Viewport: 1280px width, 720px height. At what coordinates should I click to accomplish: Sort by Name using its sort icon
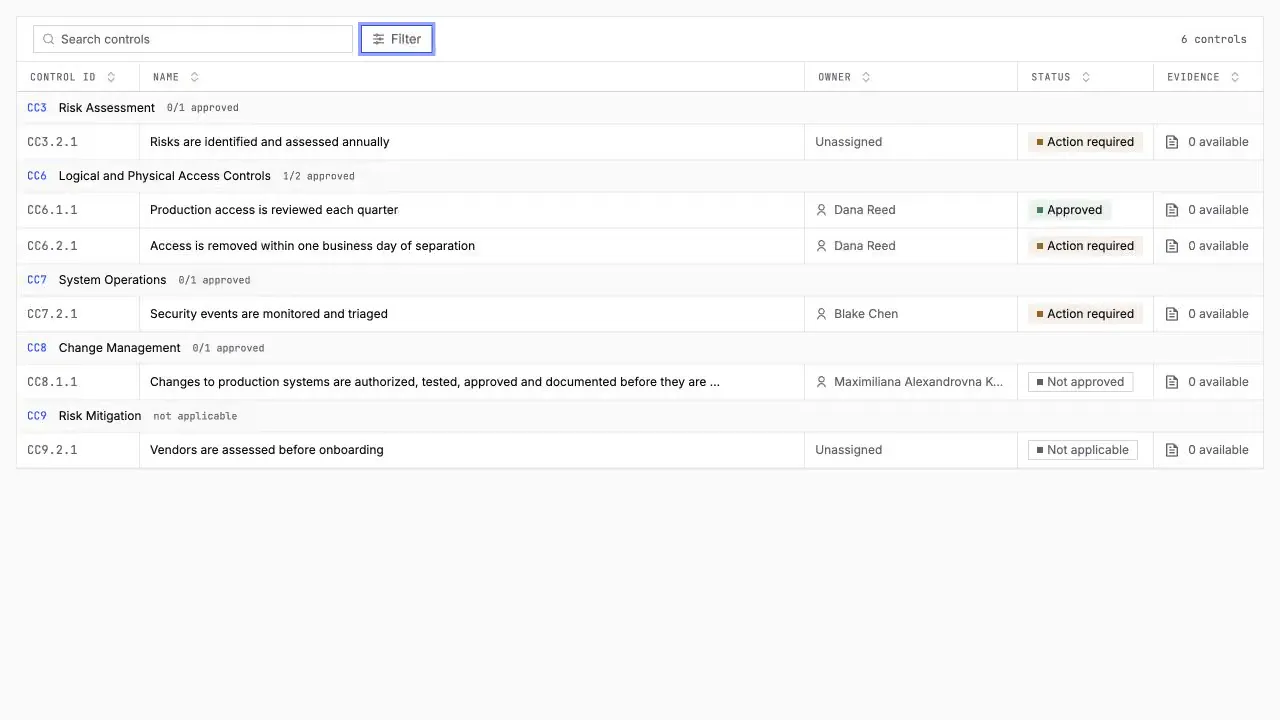pos(194,77)
